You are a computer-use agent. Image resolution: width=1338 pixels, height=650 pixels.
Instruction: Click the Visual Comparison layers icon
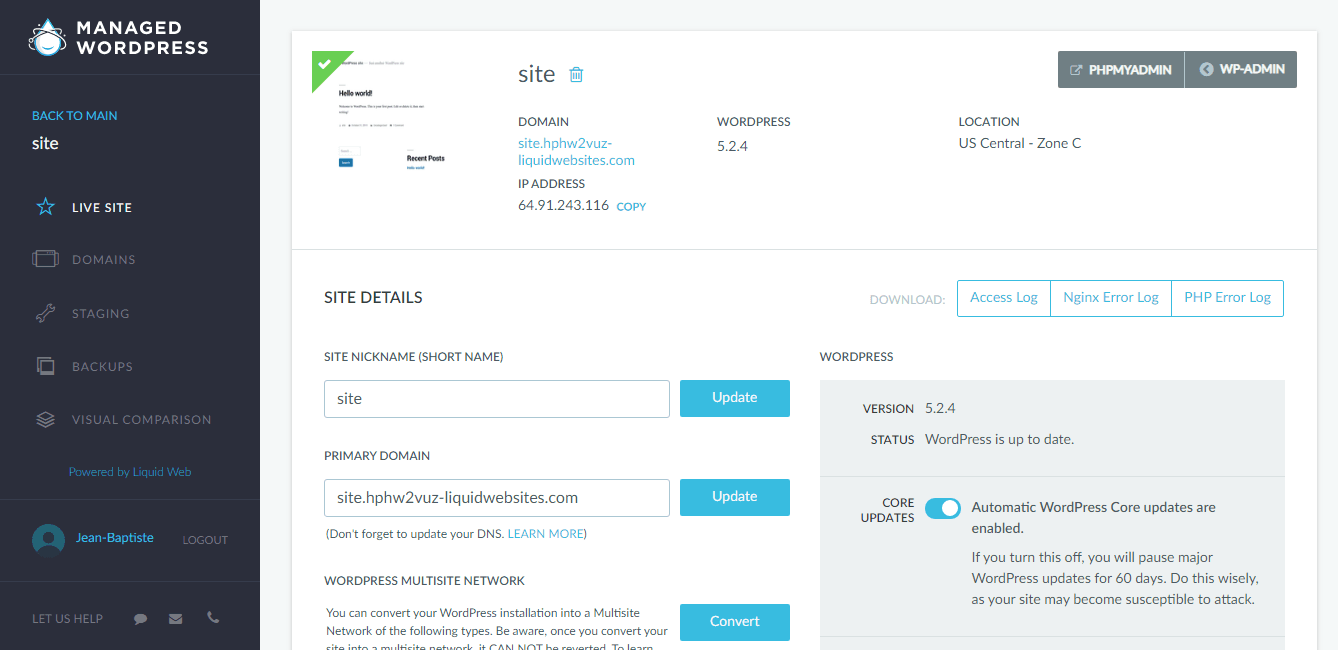point(45,420)
